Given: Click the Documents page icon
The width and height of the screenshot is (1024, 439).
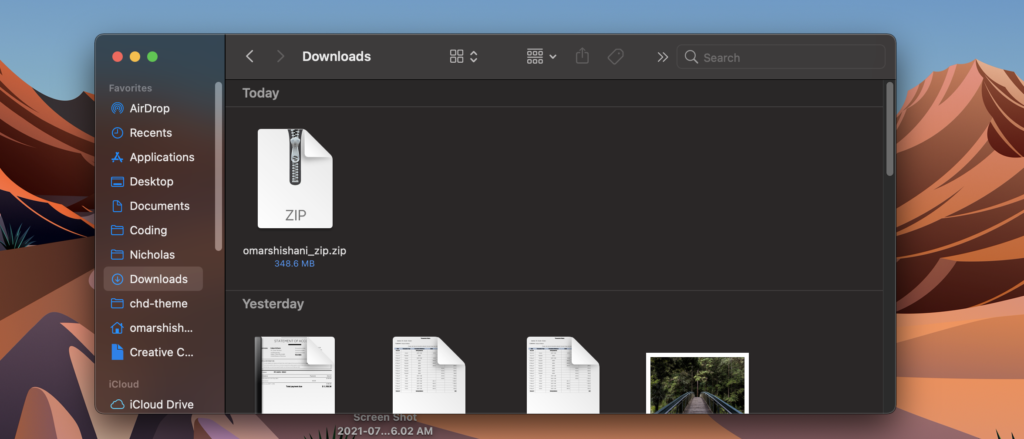Looking at the screenshot, I should click(118, 206).
